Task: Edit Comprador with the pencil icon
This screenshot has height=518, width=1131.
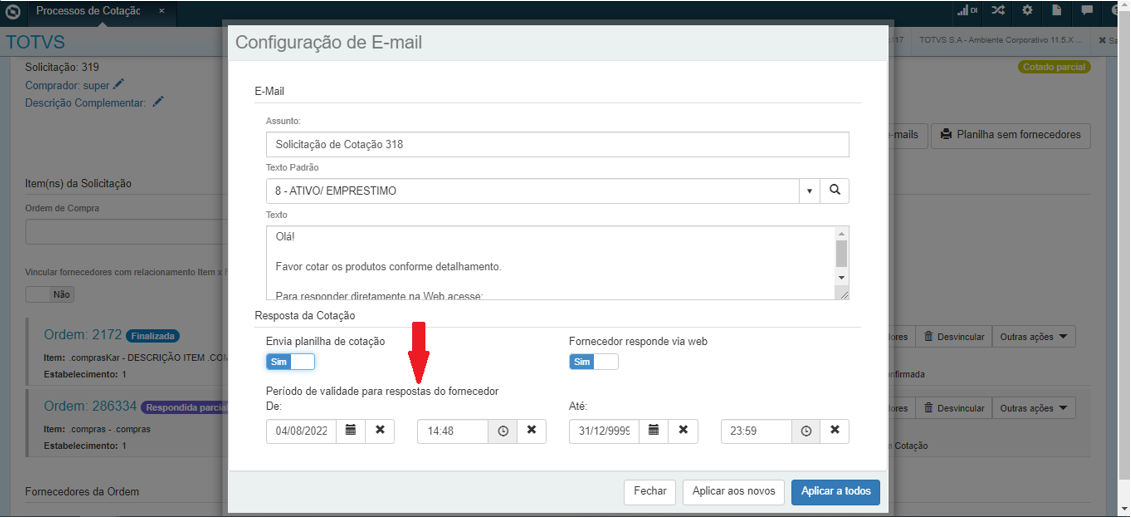Action: (x=119, y=84)
